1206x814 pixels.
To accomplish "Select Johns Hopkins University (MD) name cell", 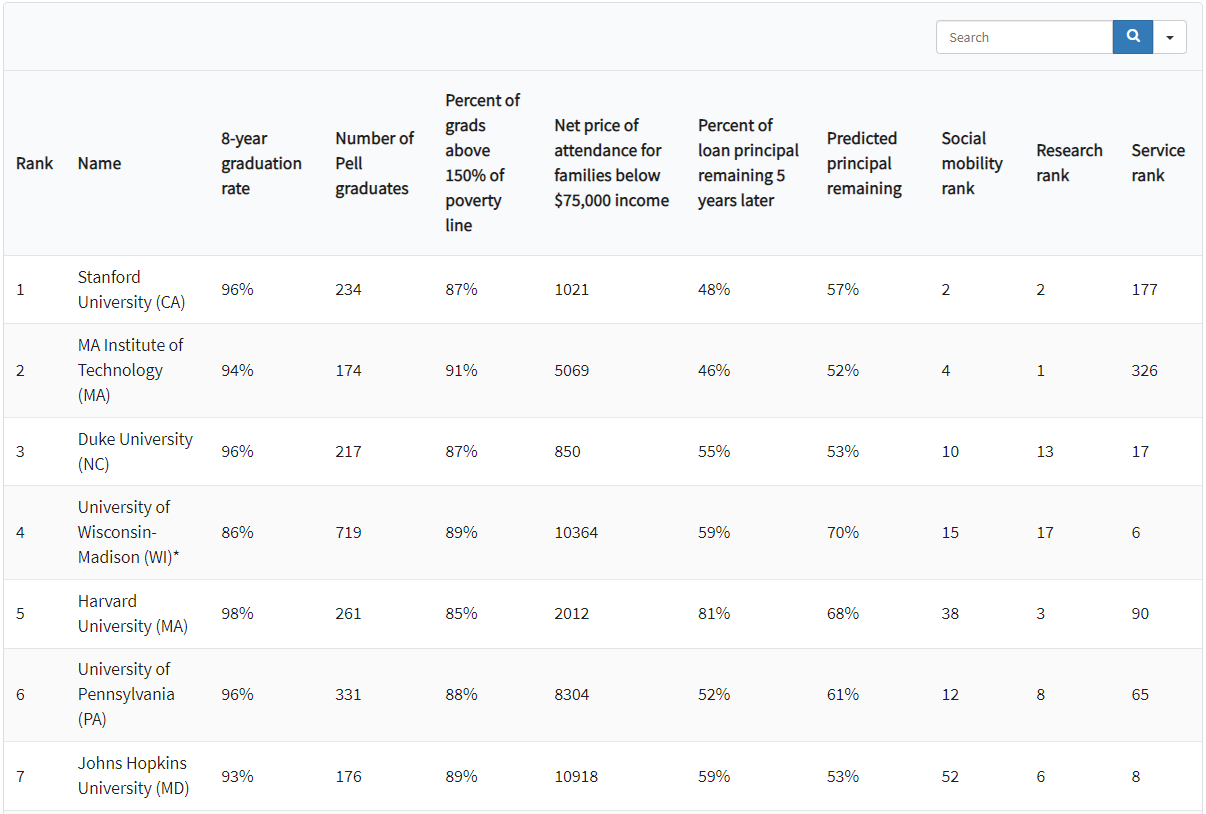I will point(133,776).
